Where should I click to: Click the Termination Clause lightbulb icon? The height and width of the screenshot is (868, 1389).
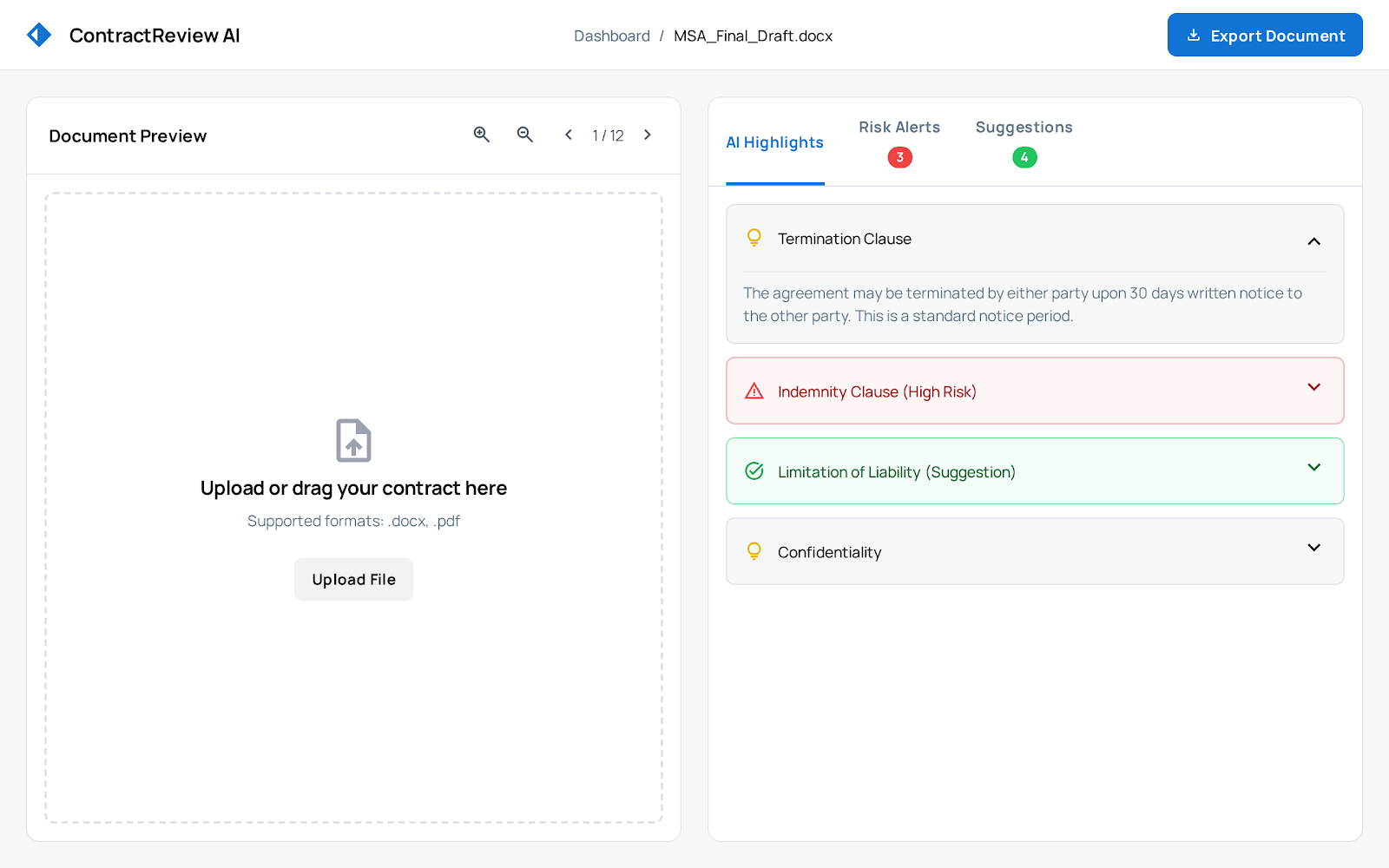pos(754,238)
